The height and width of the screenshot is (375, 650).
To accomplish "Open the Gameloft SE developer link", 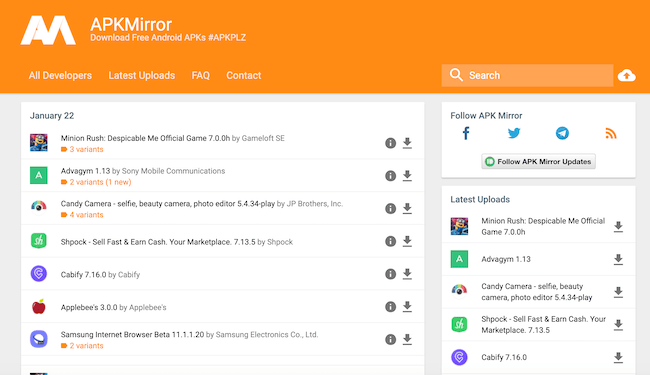I will click(263, 138).
